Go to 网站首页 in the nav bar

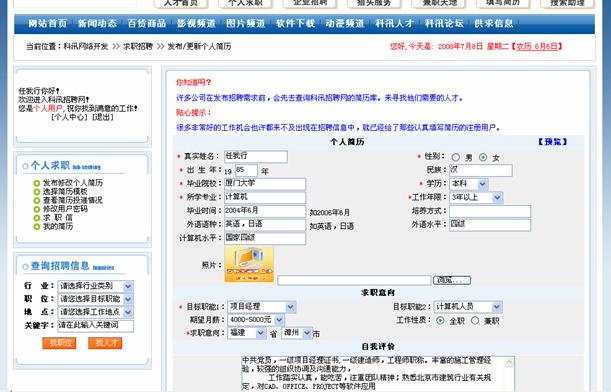pyautogui.click(x=48, y=23)
